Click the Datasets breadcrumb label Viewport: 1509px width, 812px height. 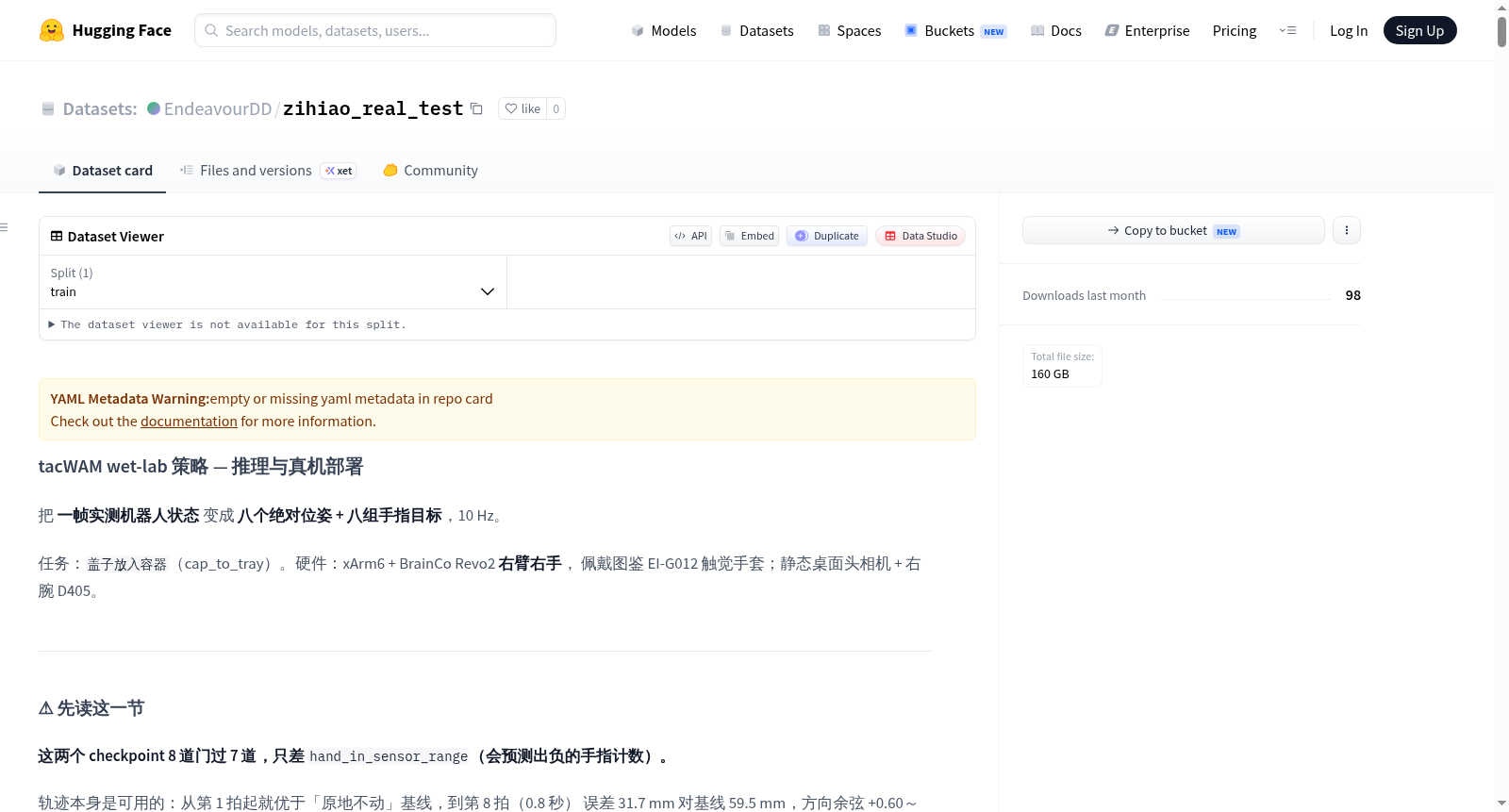pos(100,108)
